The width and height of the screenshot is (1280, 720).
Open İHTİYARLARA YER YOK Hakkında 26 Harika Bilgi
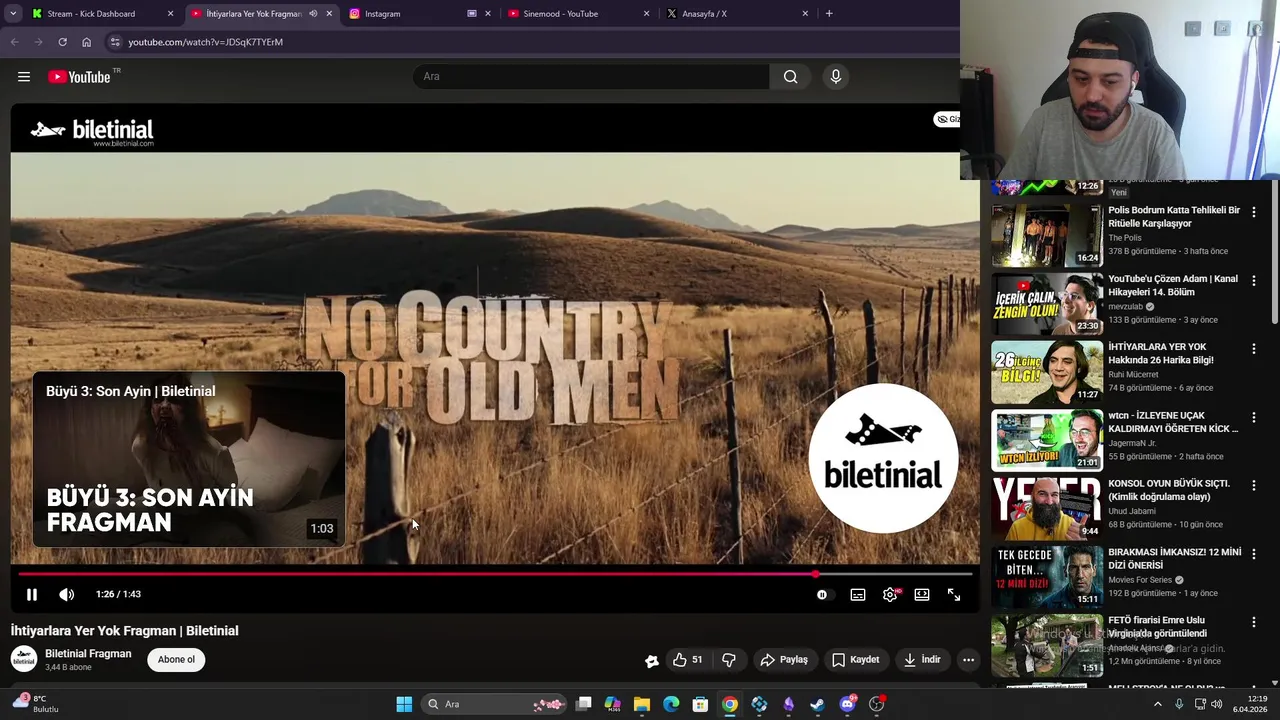(x=1160, y=353)
